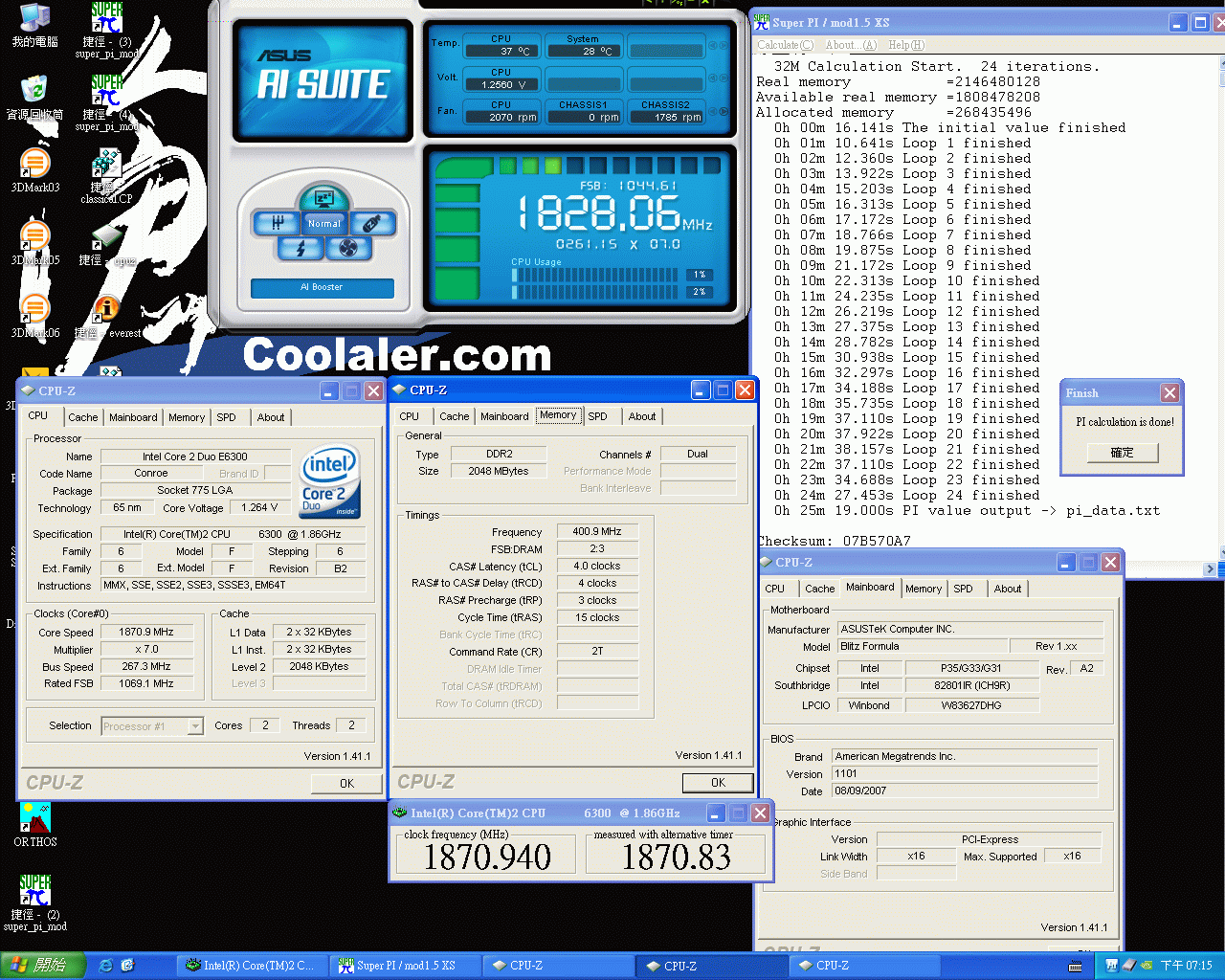1225x980 pixels.
Task: Open the Start menu
Action: click(42, 966)
